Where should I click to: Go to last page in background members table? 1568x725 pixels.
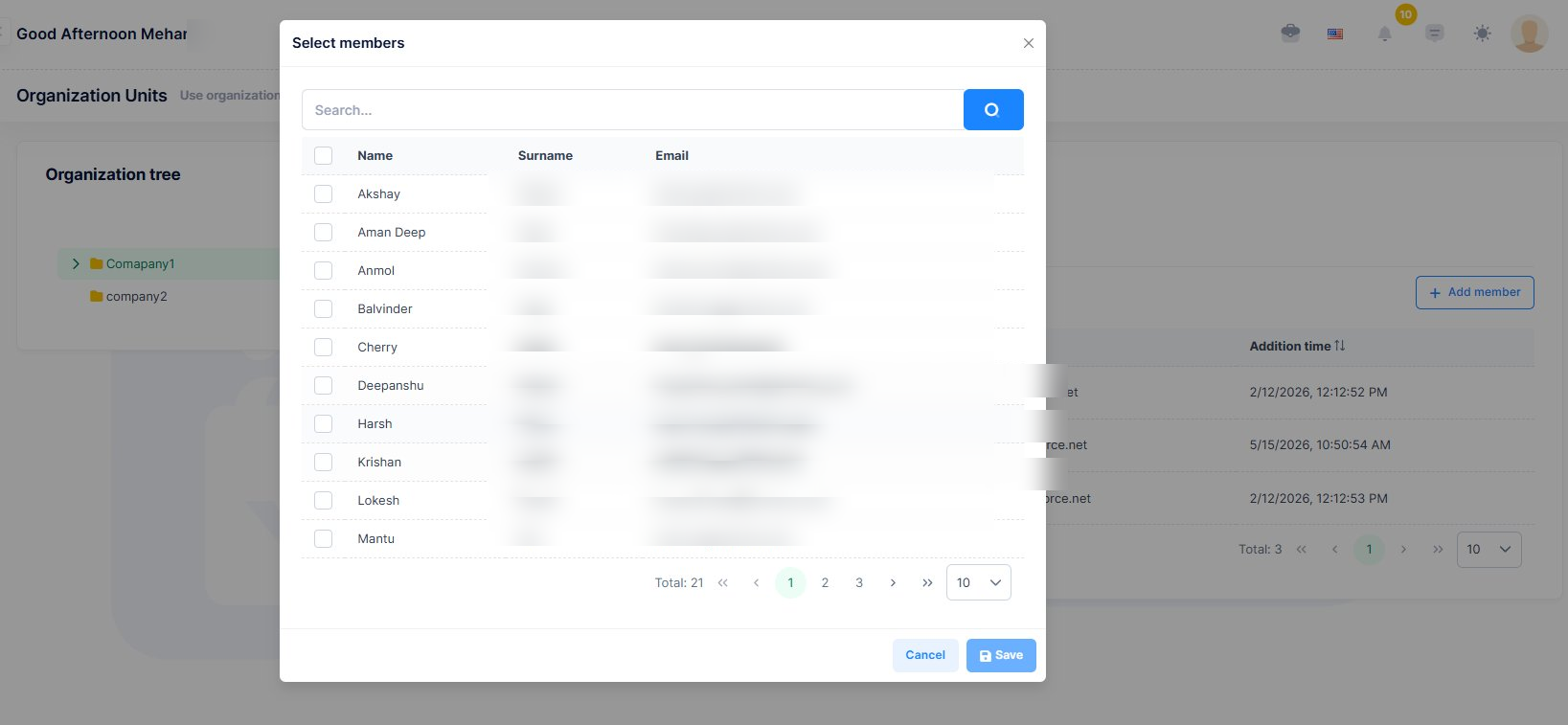point(1438,550)
